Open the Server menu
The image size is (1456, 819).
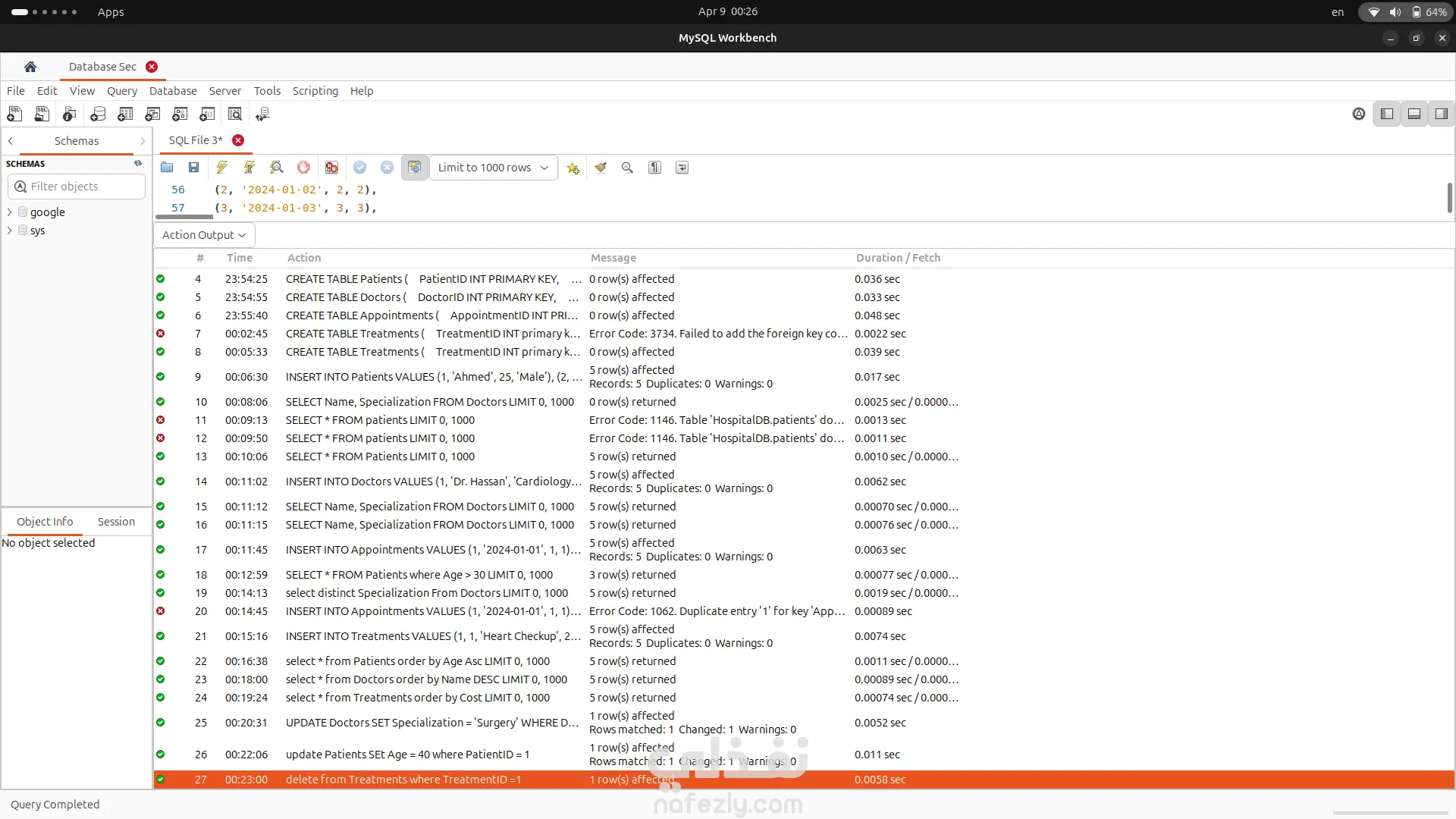[225, 91]
